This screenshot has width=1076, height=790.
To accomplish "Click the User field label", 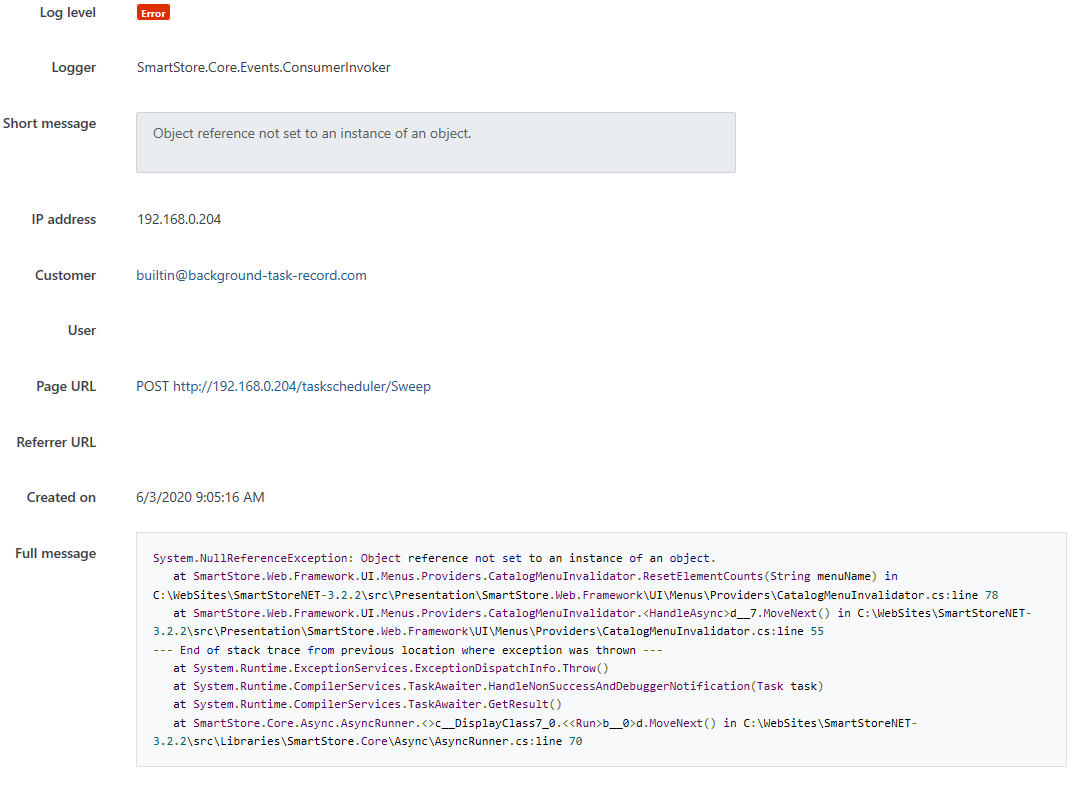I will click(x=82, y=330).
